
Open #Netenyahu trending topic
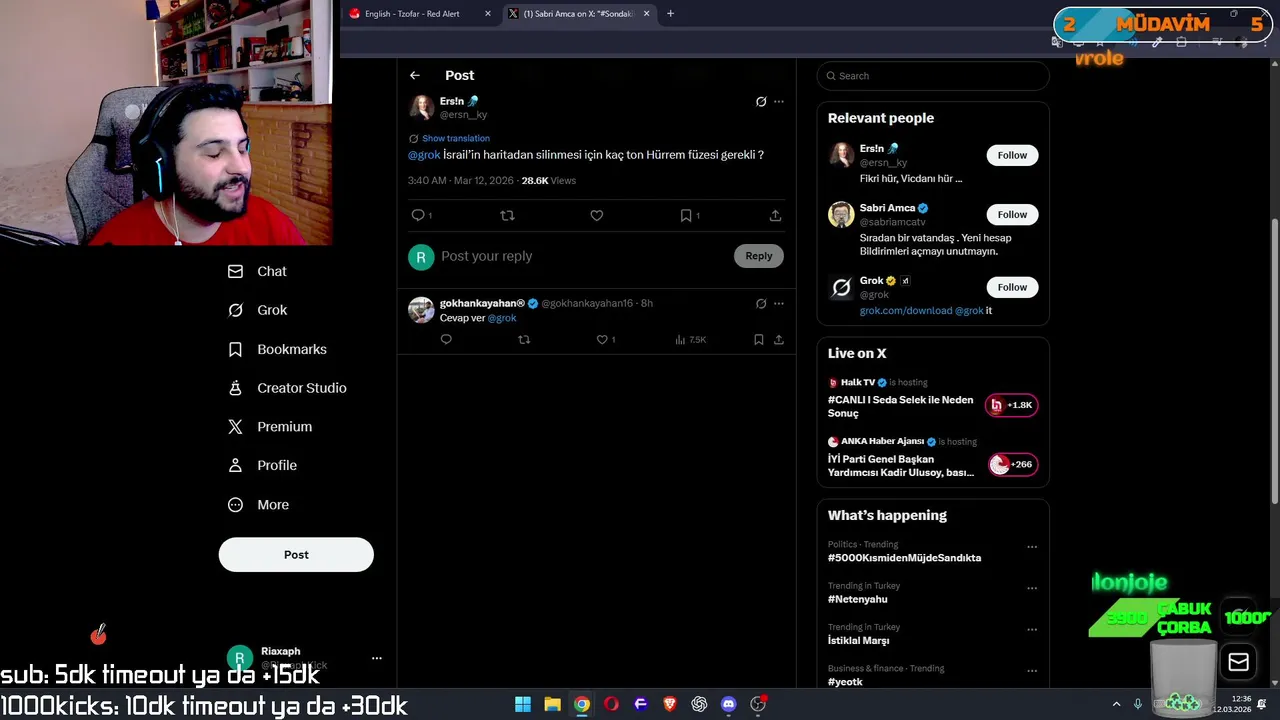pyautogui.click(x=857, y=599)
